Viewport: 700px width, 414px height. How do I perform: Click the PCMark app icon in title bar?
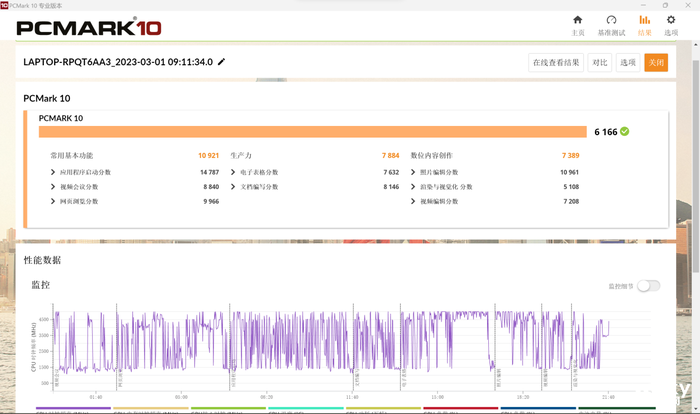coord(6,5)
